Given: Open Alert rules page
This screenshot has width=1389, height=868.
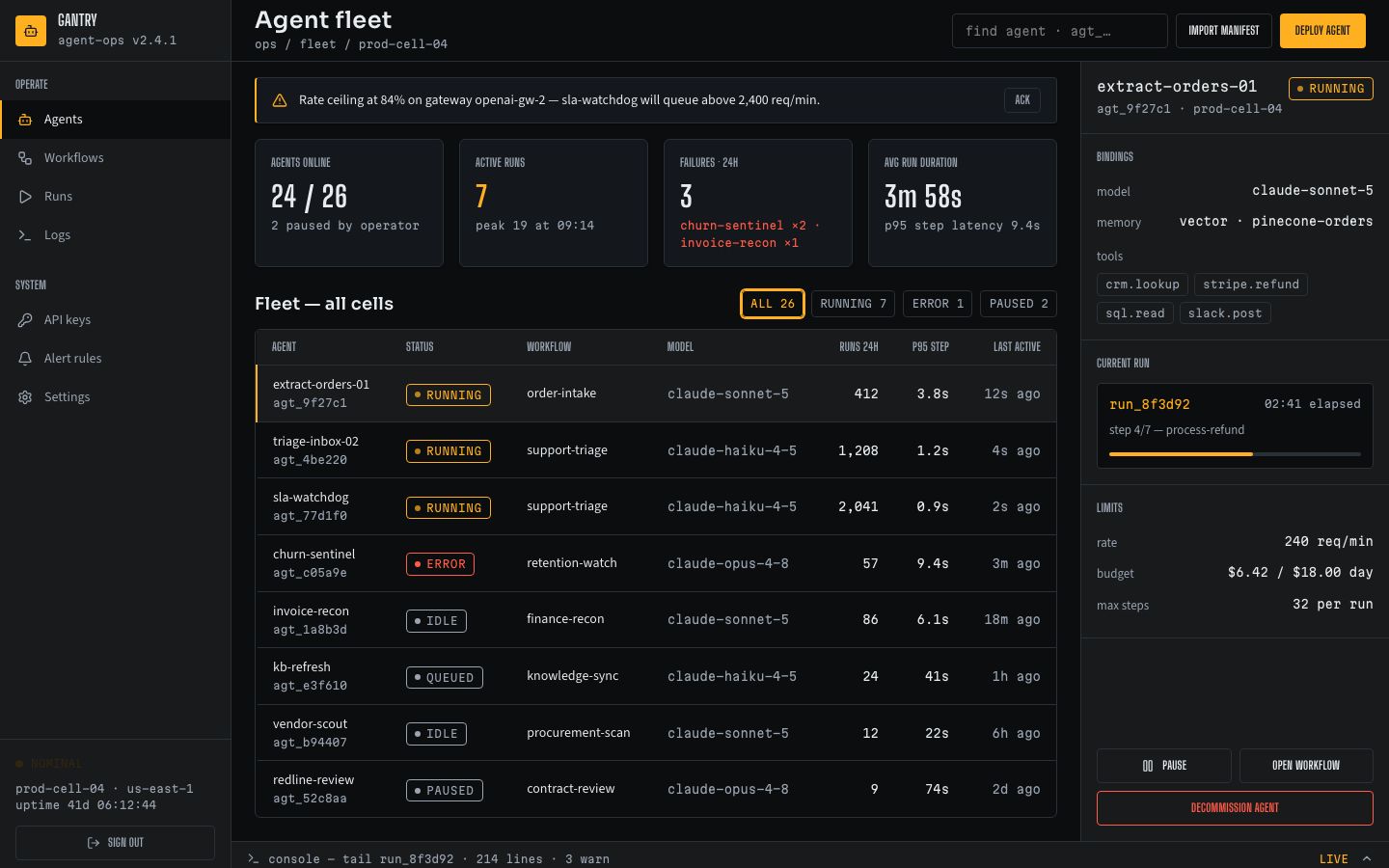Looking at the screenshot, I should coord(115,359).
